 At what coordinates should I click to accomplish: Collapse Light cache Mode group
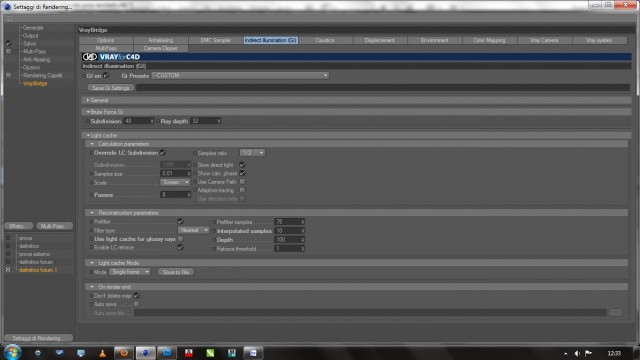92,263
